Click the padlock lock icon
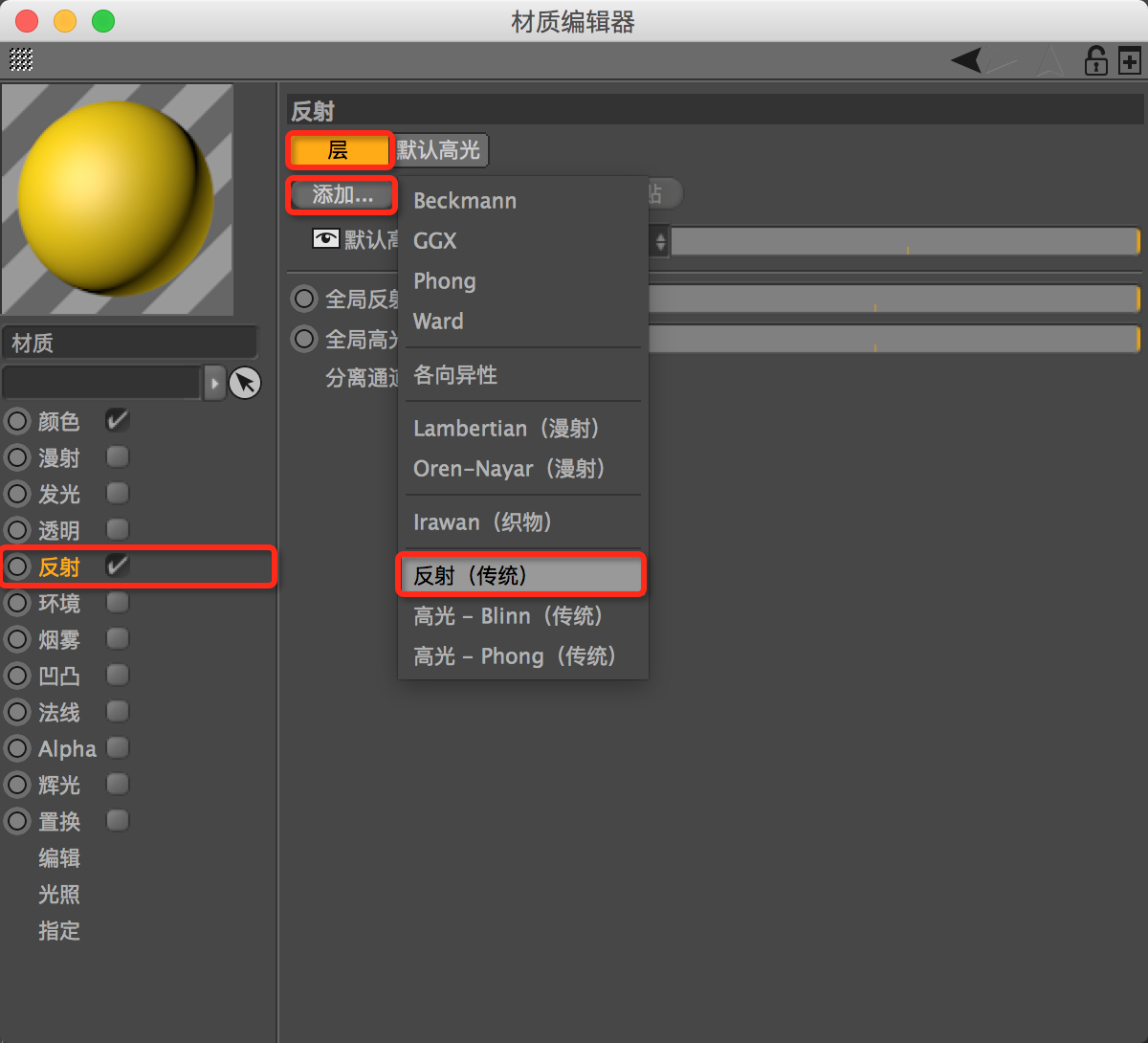 coord(1095,60)
